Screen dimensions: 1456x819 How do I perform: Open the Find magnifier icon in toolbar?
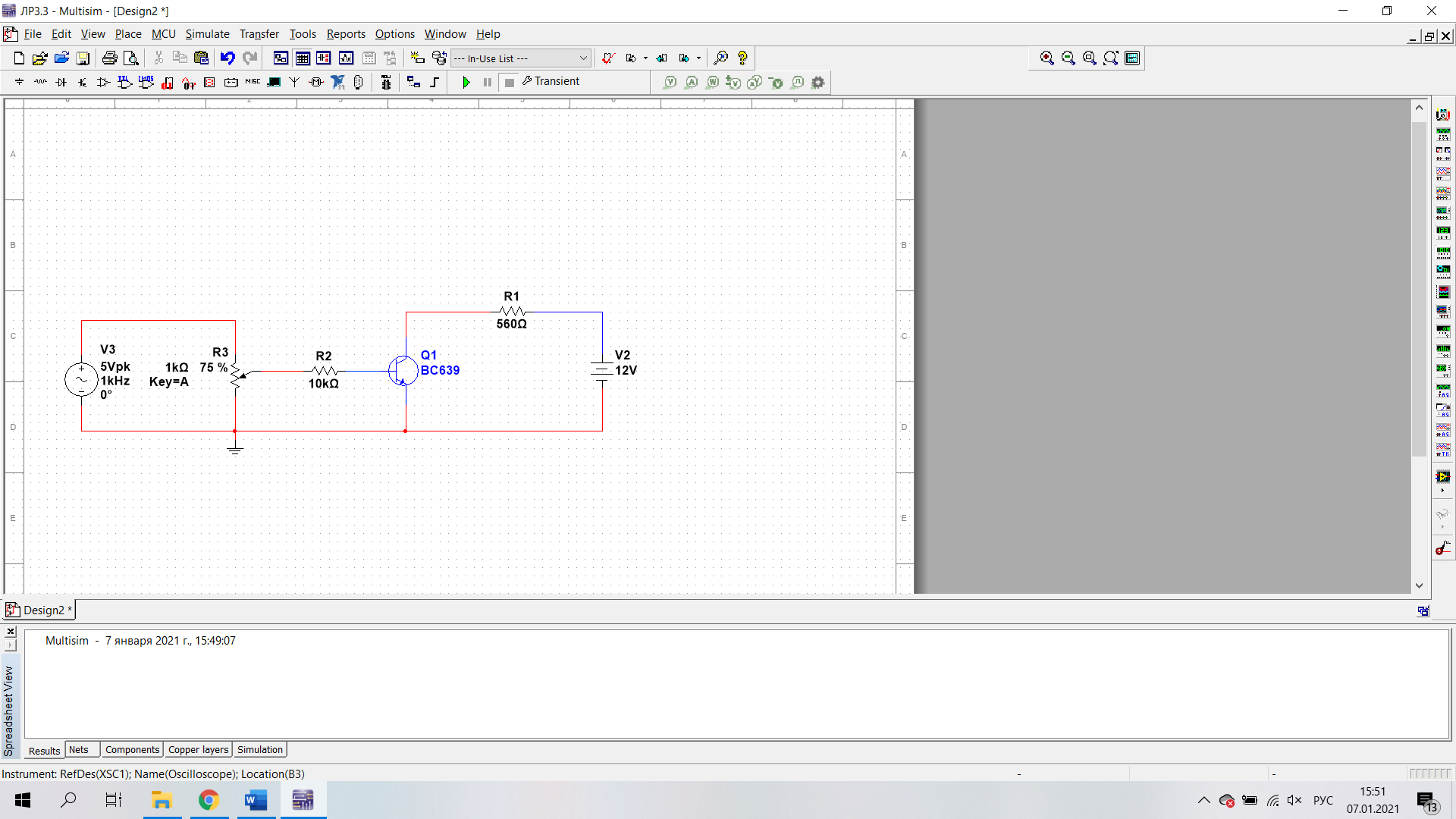click(721, 58)
